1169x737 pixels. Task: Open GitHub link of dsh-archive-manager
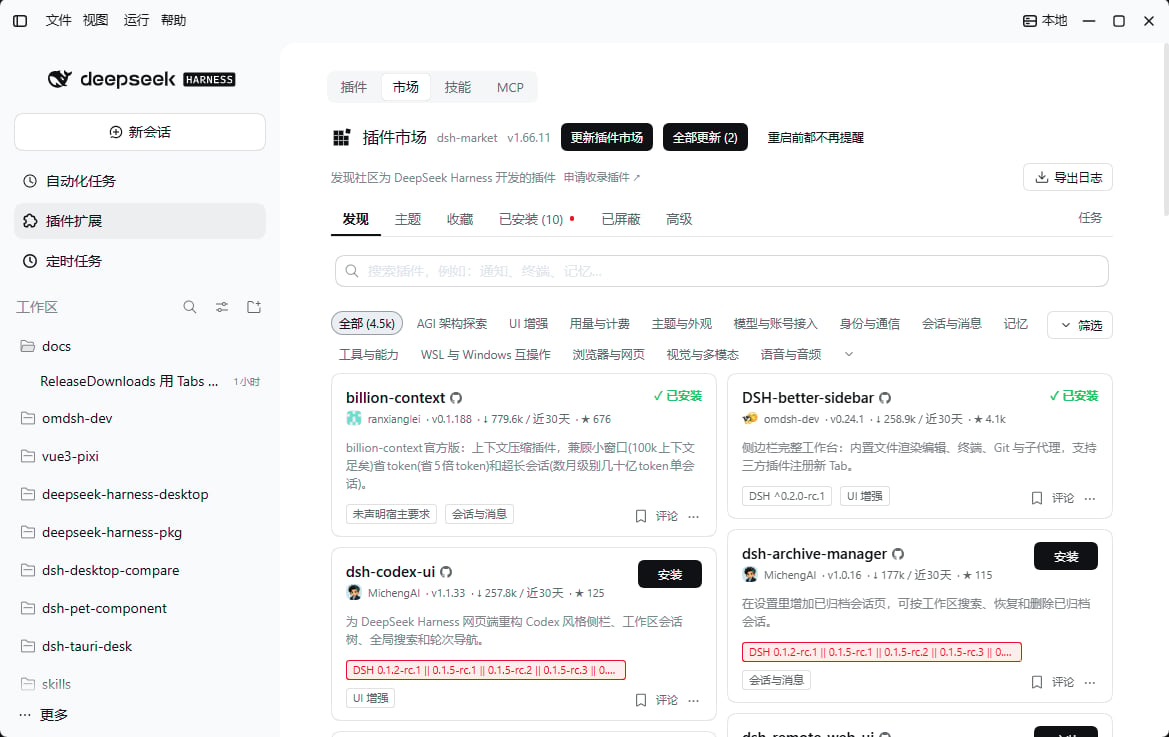click(x=898, y=554)
